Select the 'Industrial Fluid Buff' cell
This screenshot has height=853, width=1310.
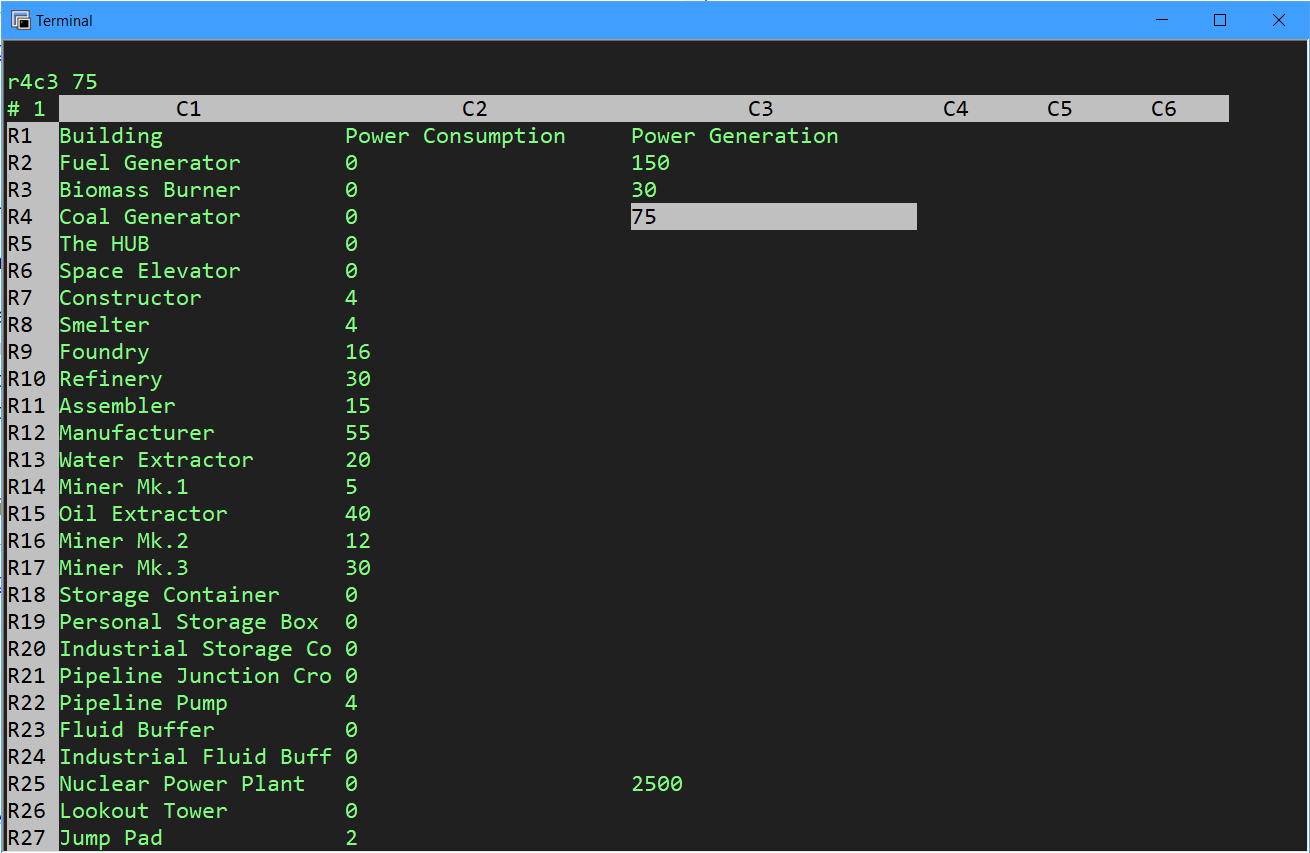pyautogui.click(x=195, y=757)
